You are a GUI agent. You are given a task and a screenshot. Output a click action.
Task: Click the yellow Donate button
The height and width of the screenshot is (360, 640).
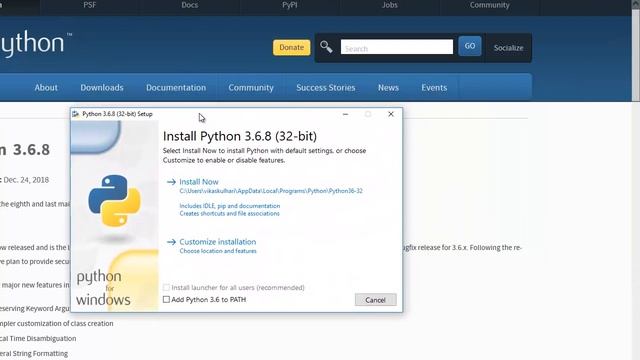pyautogui.click(x=291, y=47)
